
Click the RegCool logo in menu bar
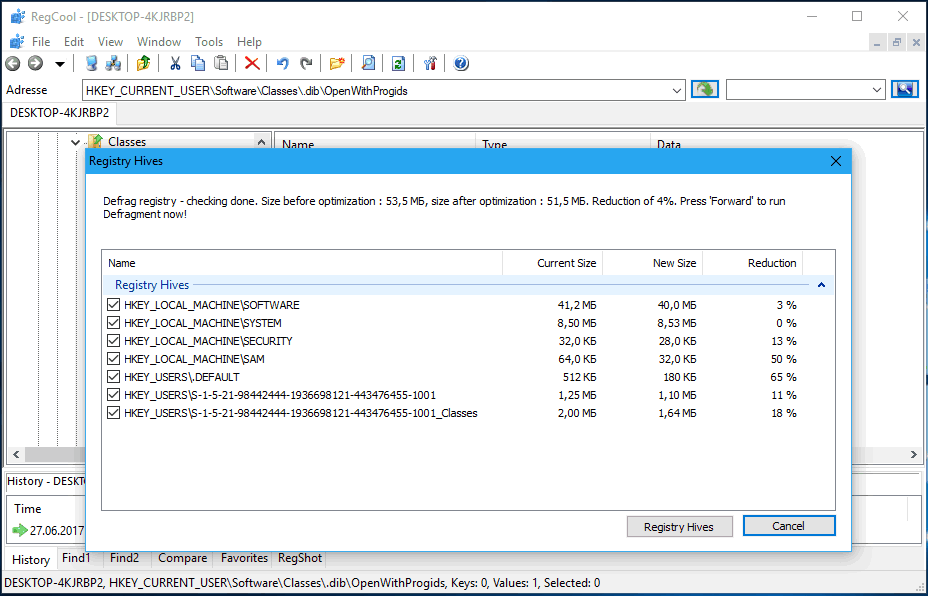pyautogui.click(x=17, y=41)
